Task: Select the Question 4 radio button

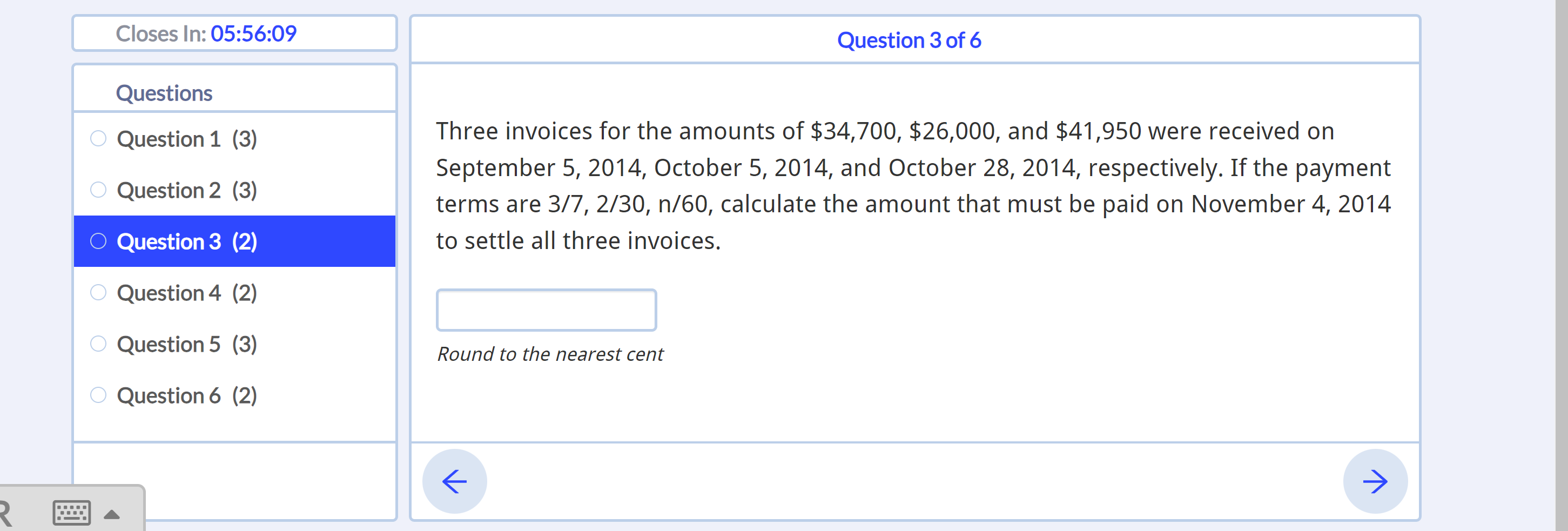Action: point(99,292)
